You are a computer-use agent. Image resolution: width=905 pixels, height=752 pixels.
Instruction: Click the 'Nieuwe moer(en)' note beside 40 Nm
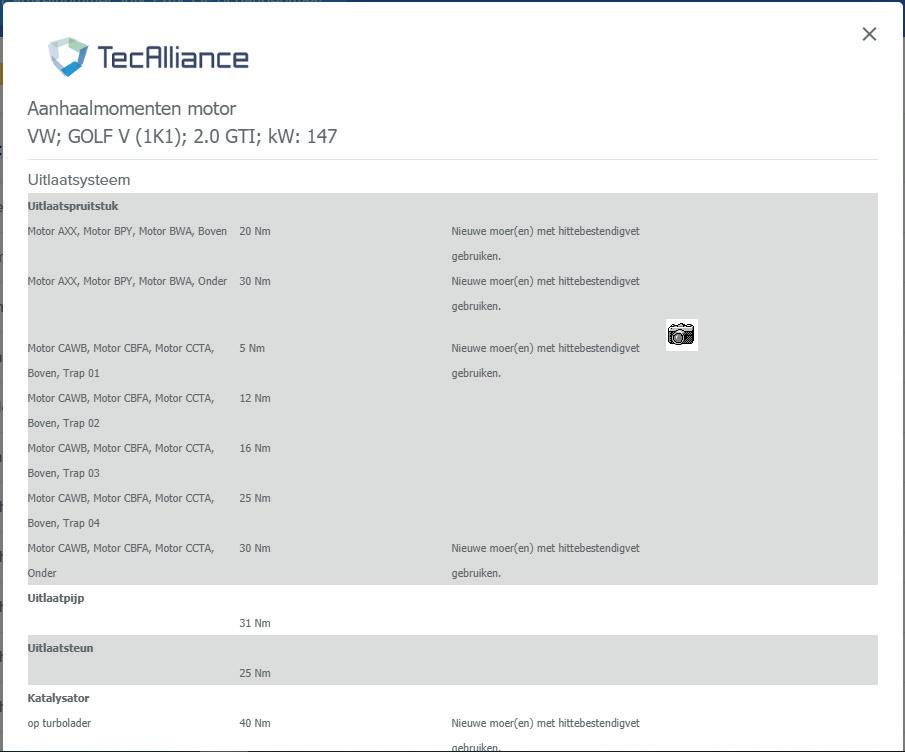pos(545,735)
